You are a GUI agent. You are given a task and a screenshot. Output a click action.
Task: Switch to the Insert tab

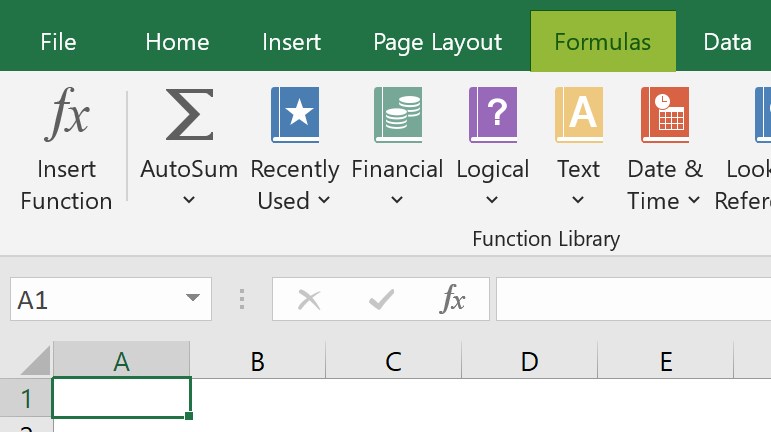(291, 42)
